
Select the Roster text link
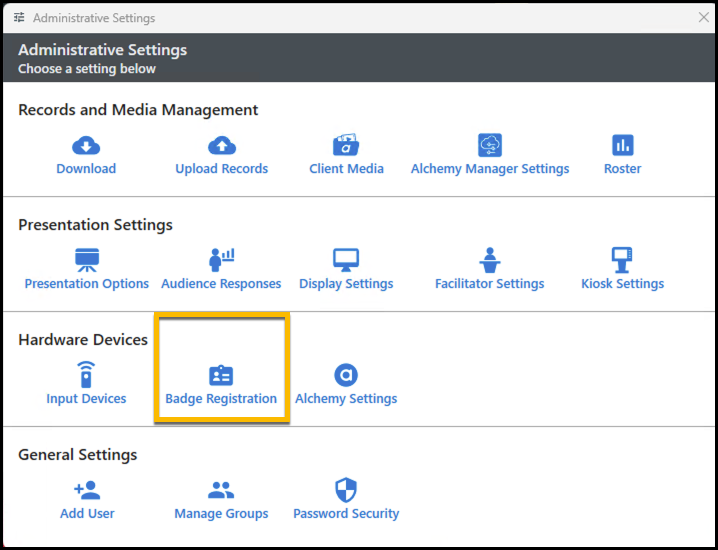(623, 169)
